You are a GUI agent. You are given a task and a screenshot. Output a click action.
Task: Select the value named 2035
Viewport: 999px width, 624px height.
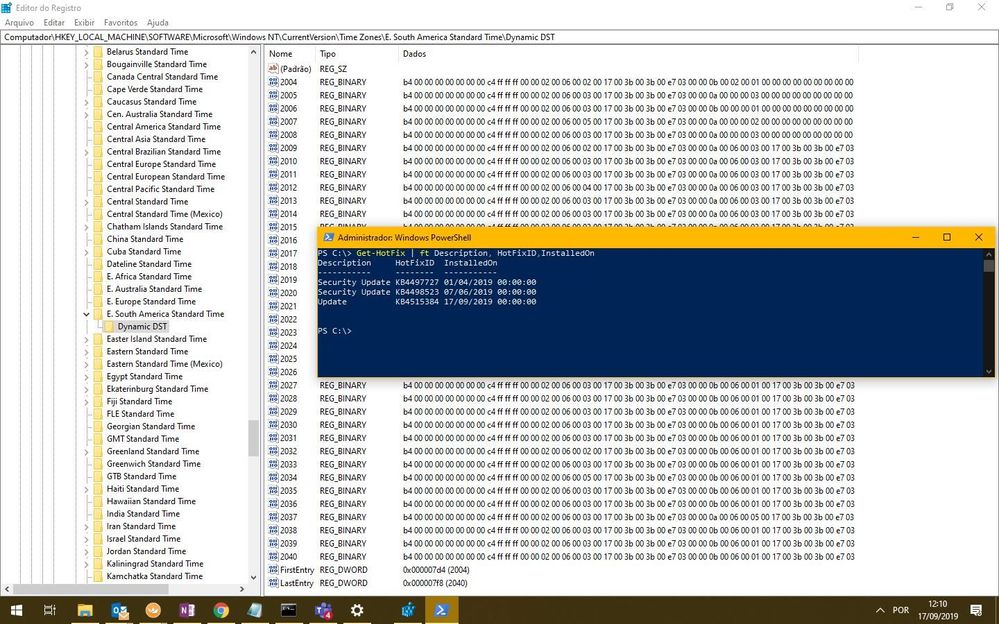coord(289,491)
